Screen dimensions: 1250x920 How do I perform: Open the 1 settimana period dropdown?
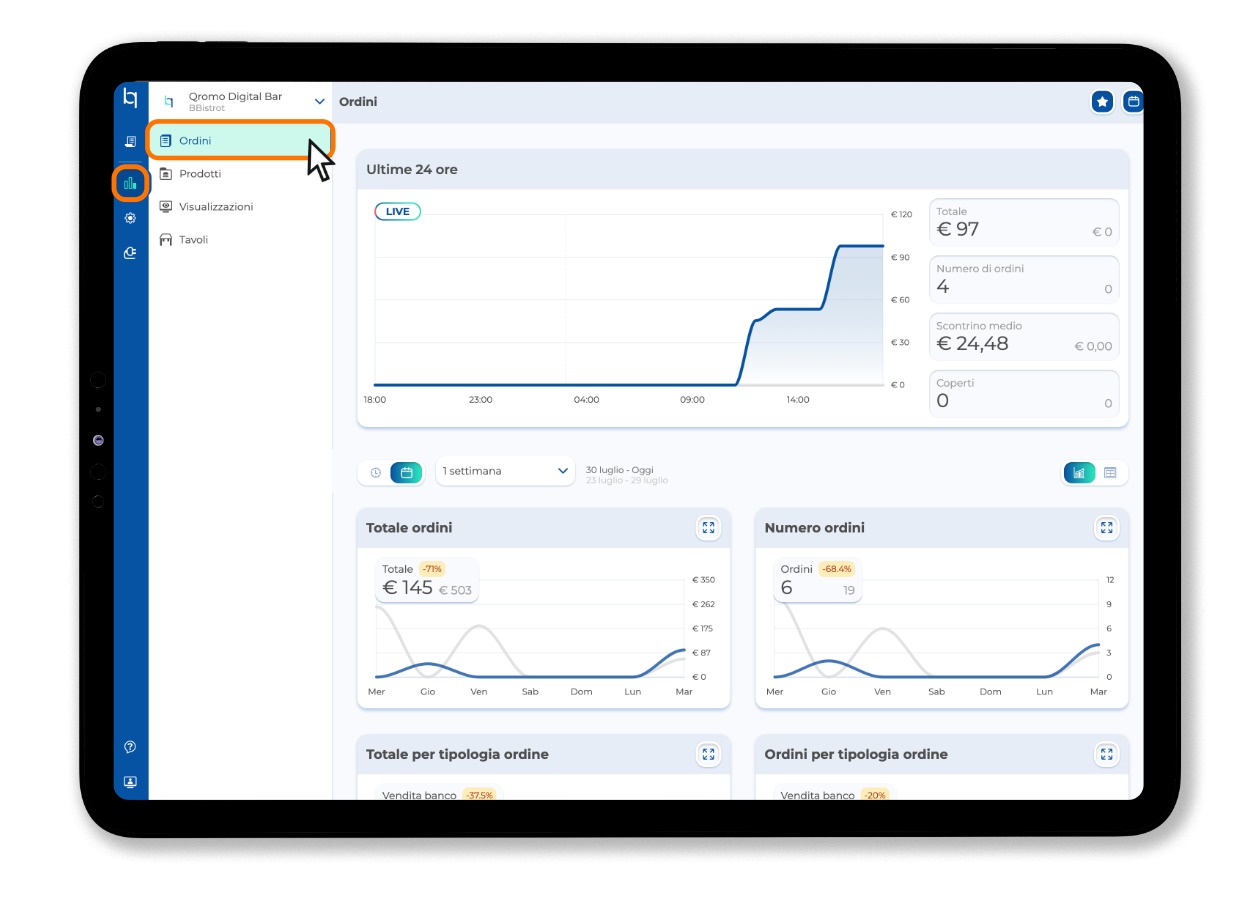[505, 471]
